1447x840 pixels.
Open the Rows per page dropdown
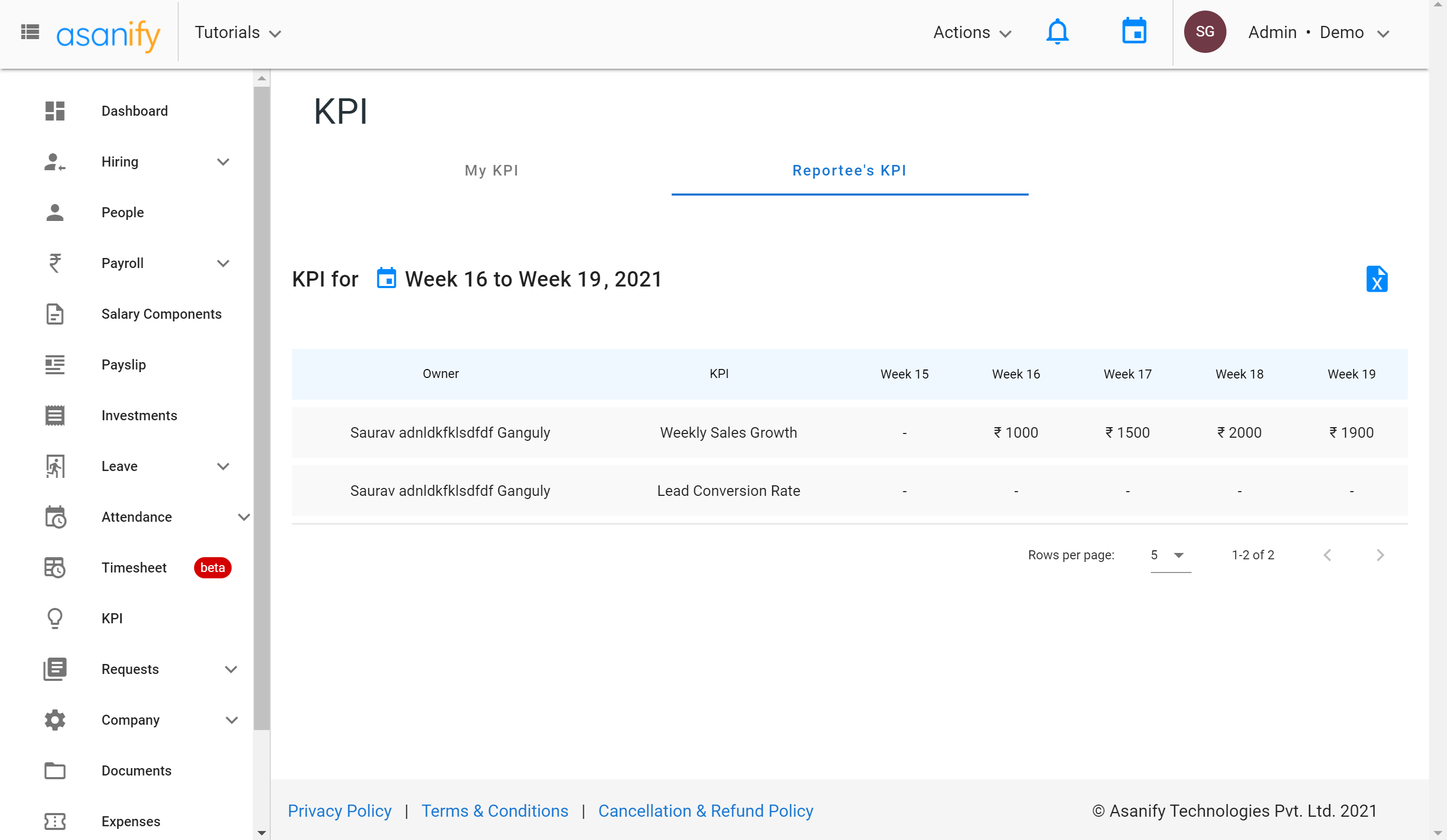[x=1170, y=555]
